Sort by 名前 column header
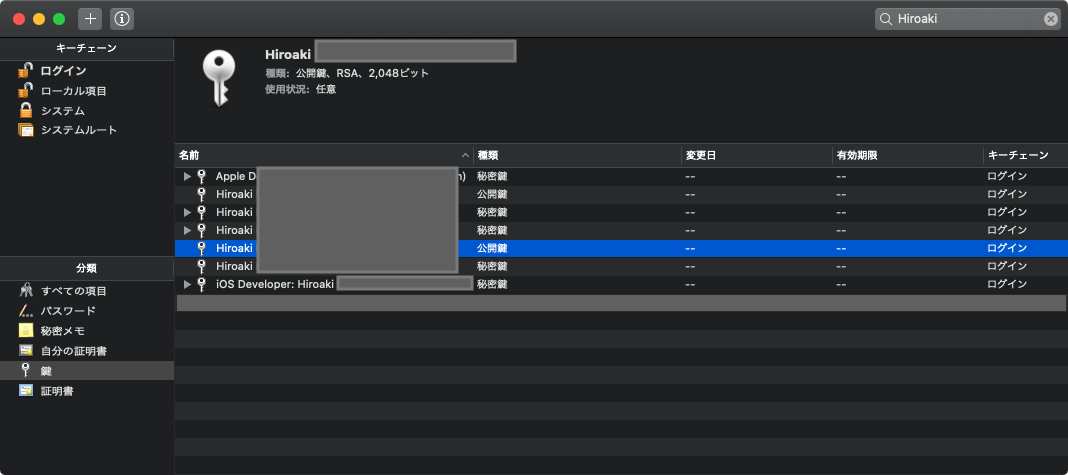The width and height of the screenshot is (1068, 475). click(320, 155)
